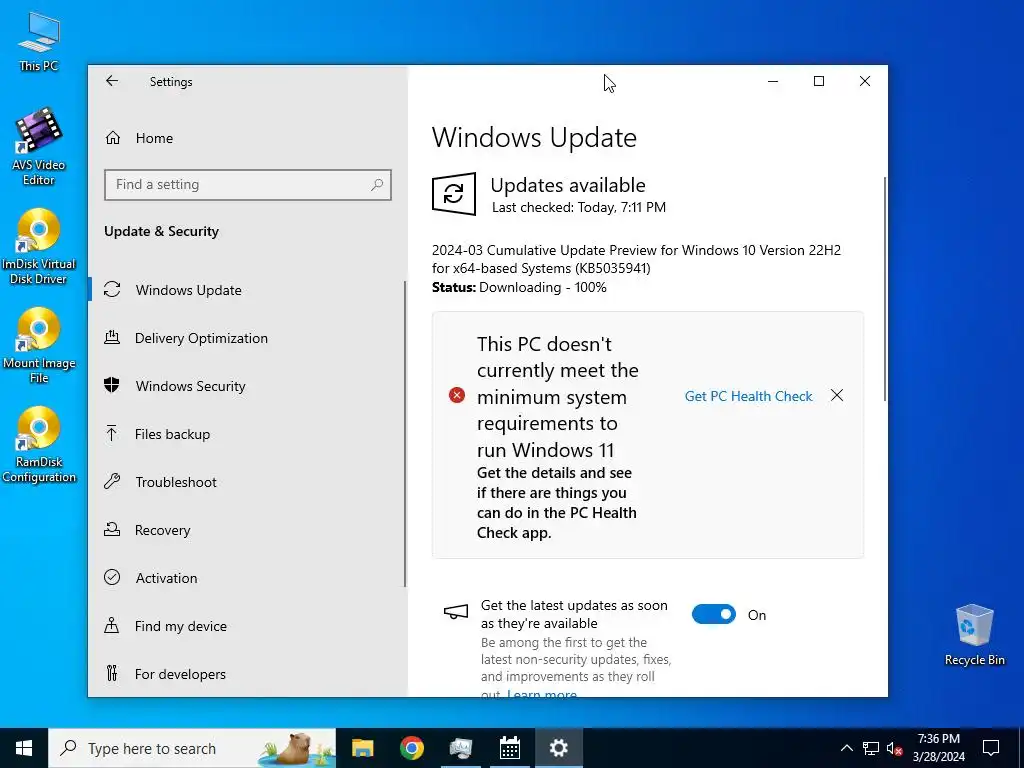Click the Status: Downloading - 100% text

[x=519, y=287]
